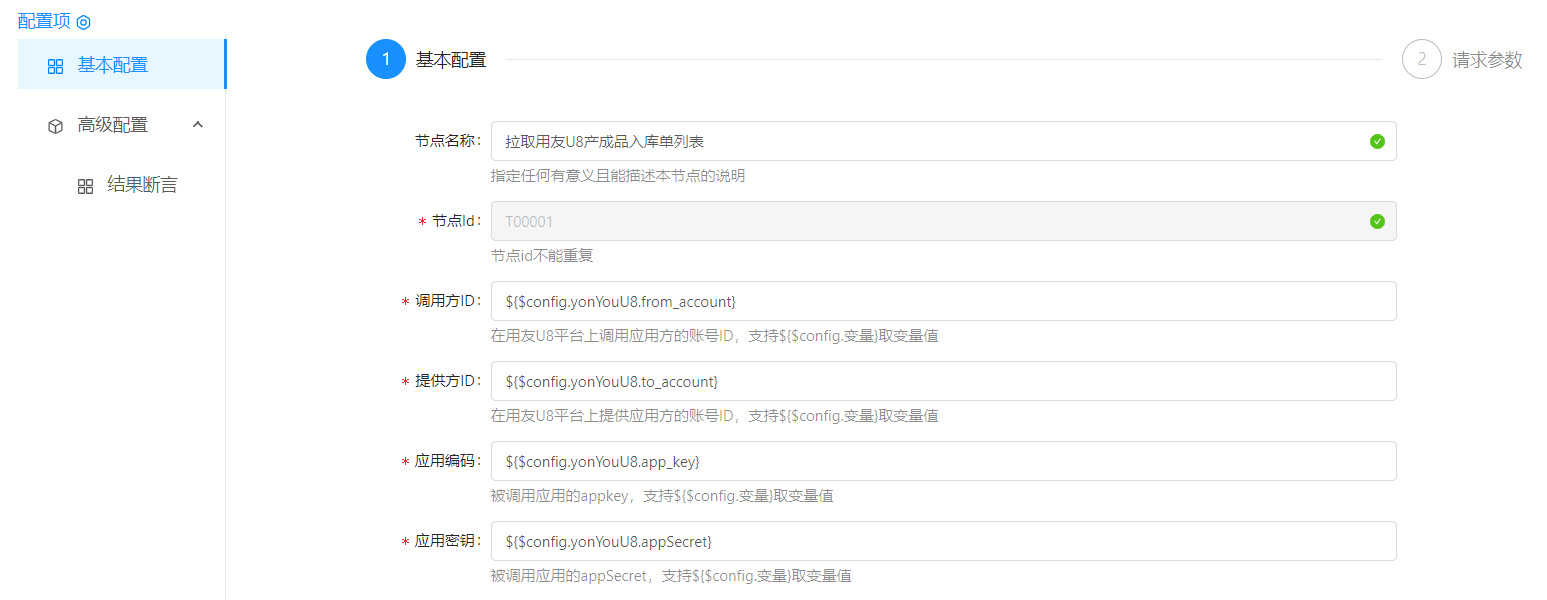
Task: Click the disabled 节点Id field
Action: 930,221
